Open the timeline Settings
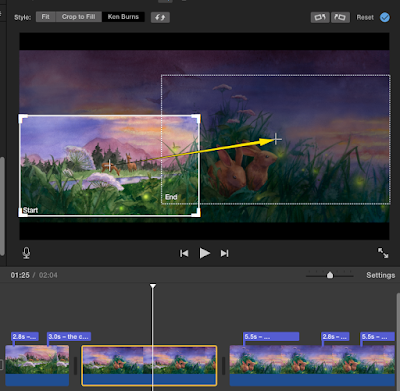Image resolution: width=400 pixels, height=391 pixels. [x=381, y=275]
